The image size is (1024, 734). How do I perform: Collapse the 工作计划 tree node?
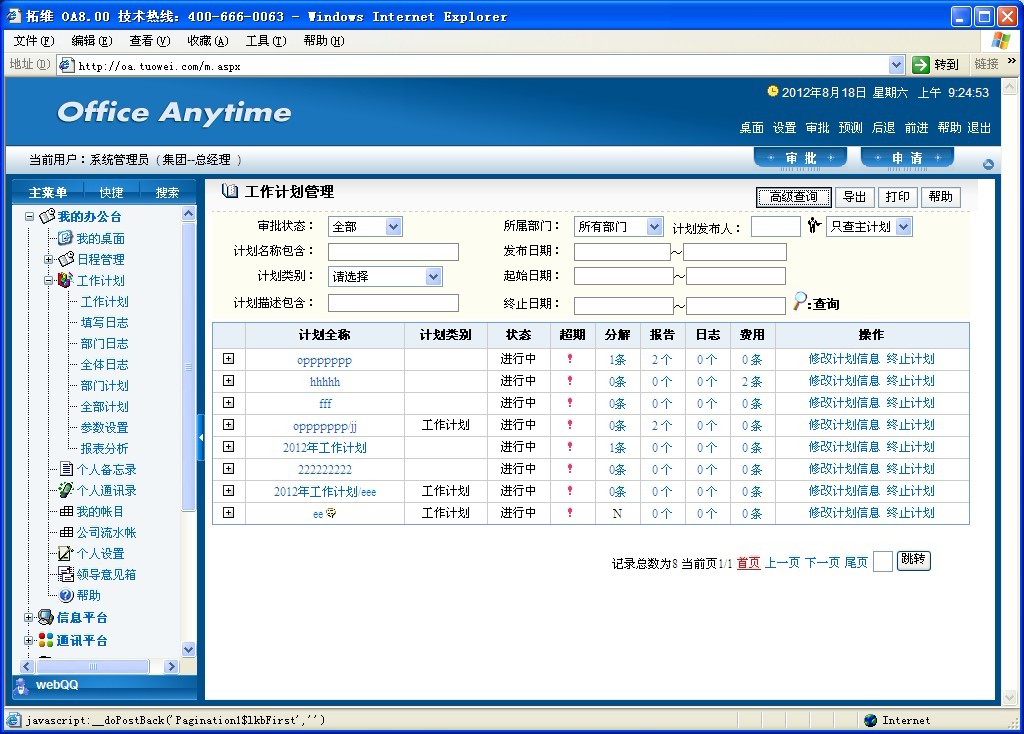(48, 281)
